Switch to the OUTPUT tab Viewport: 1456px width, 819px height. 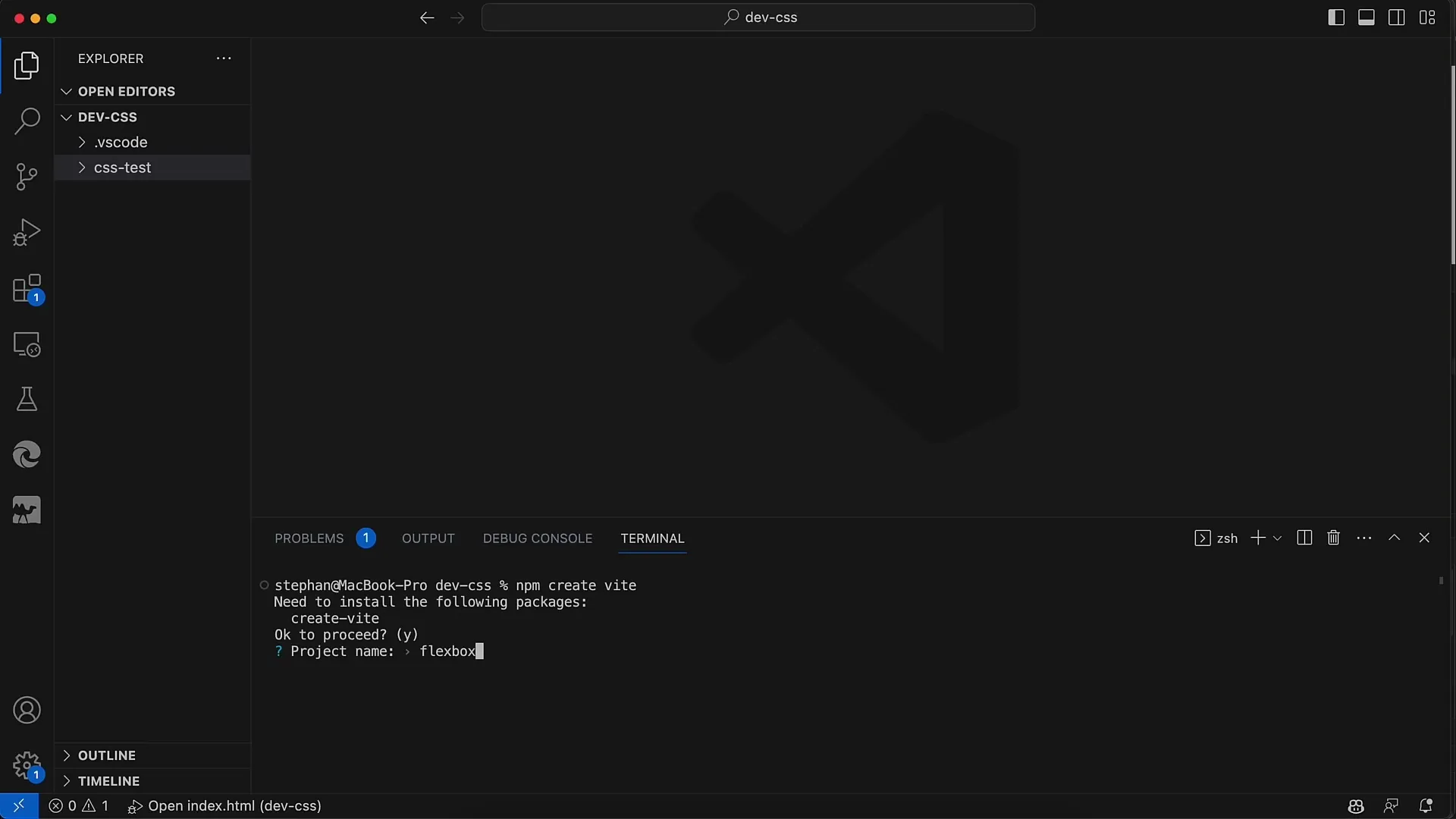pyautogui.click(x=428, y=538)
